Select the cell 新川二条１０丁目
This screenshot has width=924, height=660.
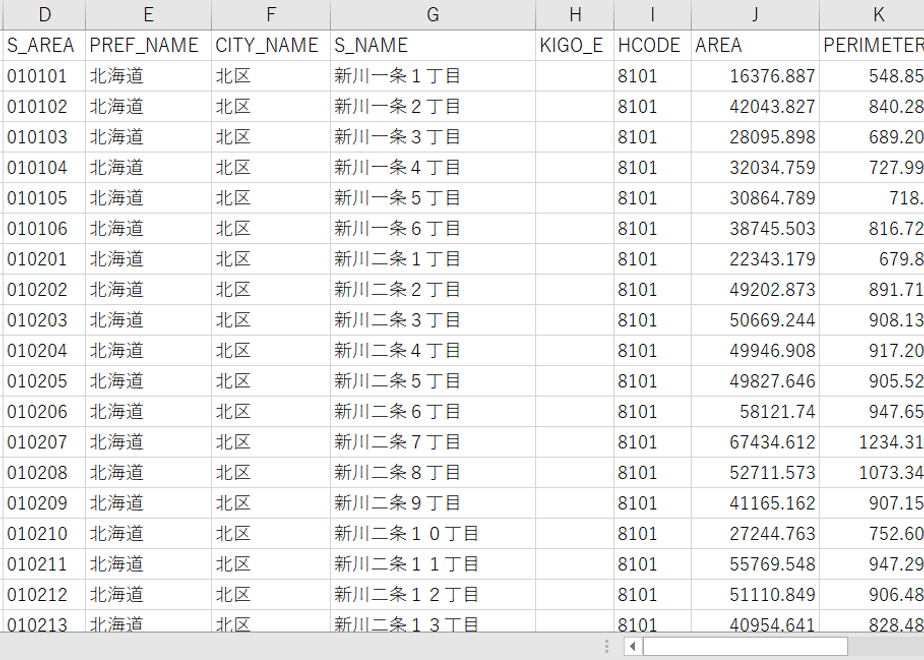tap(433, 533)
